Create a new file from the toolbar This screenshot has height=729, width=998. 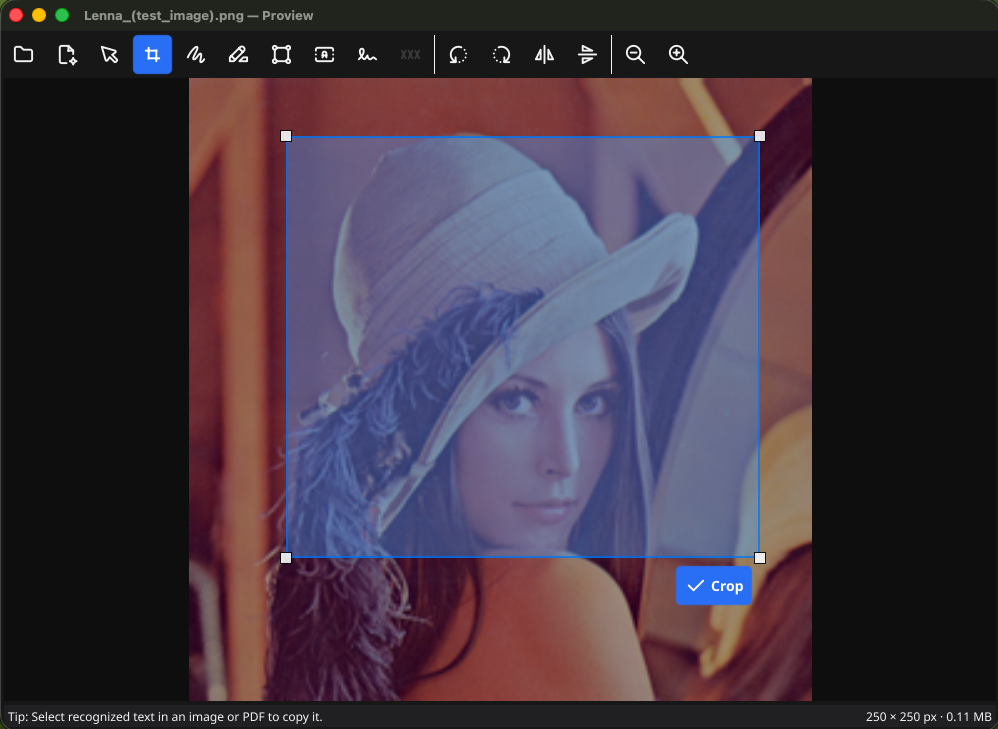67,55
